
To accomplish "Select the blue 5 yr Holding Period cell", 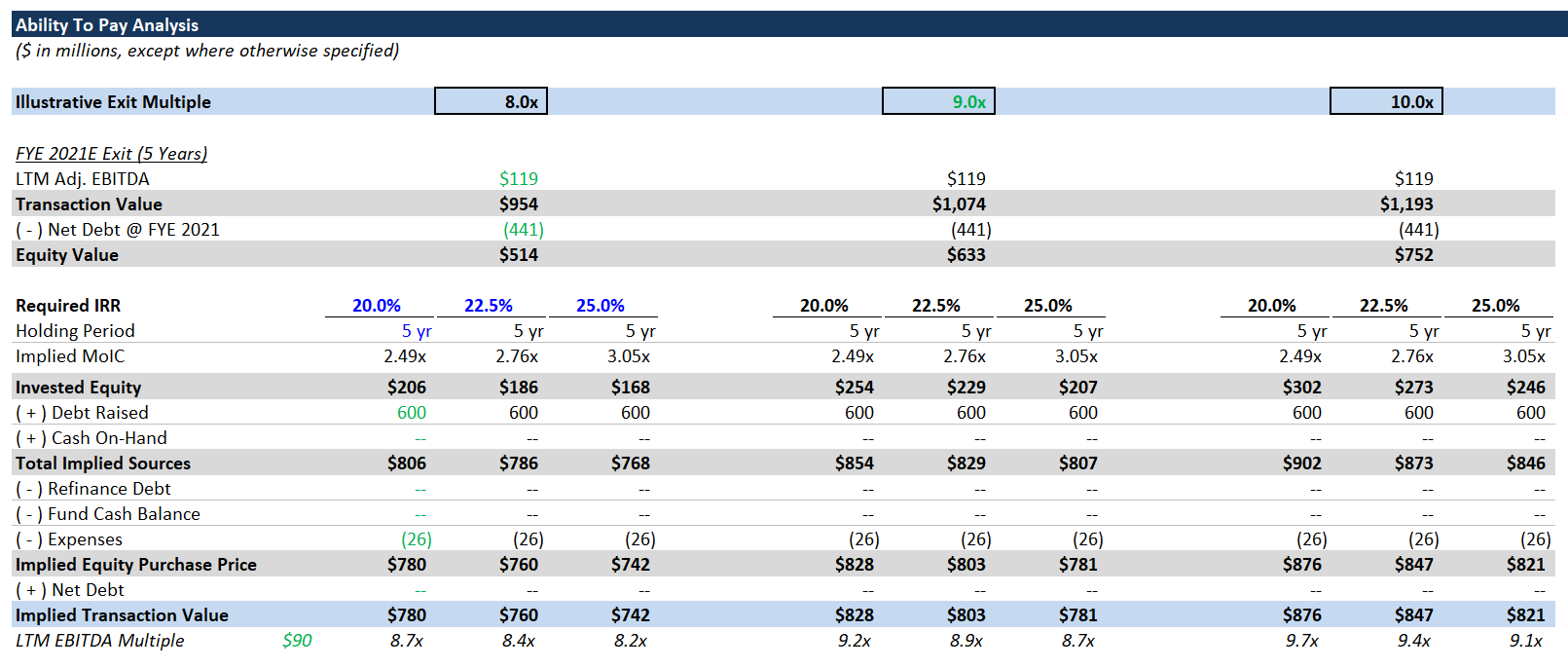I will tap(417, 331).
